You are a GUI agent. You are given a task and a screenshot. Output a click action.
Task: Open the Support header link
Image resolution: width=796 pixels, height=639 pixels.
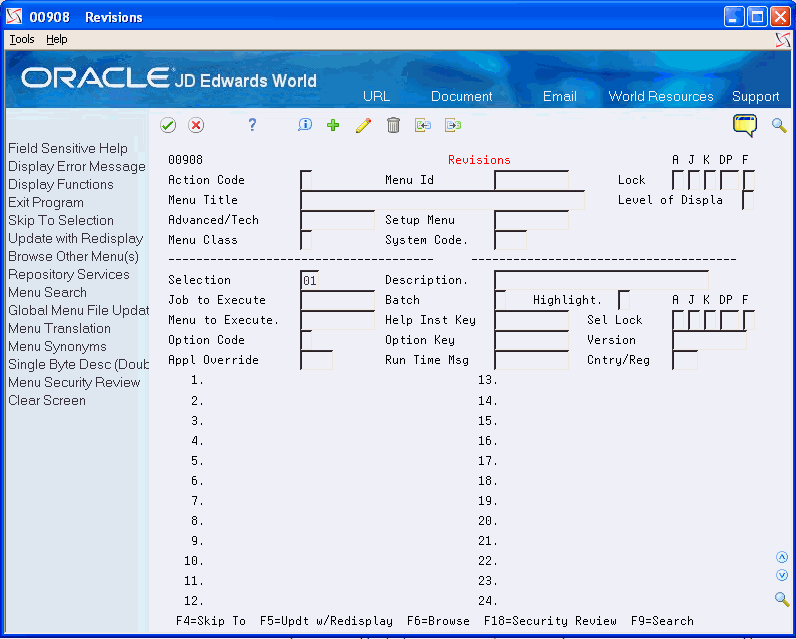point(755,96)
